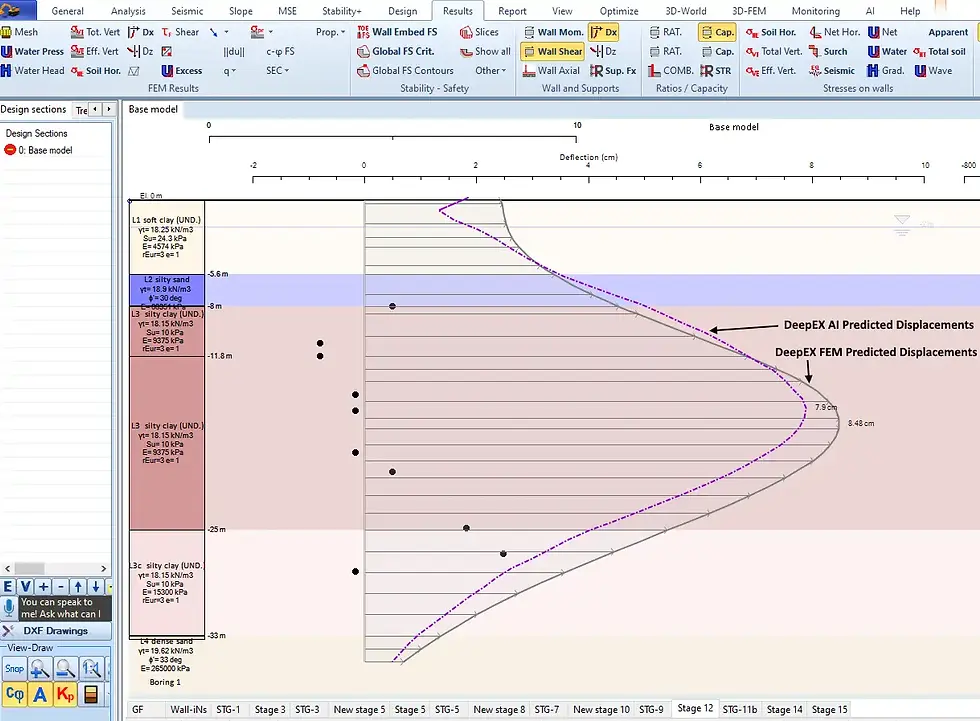Expand the Other dropdown in Stability

coord(491,71)
